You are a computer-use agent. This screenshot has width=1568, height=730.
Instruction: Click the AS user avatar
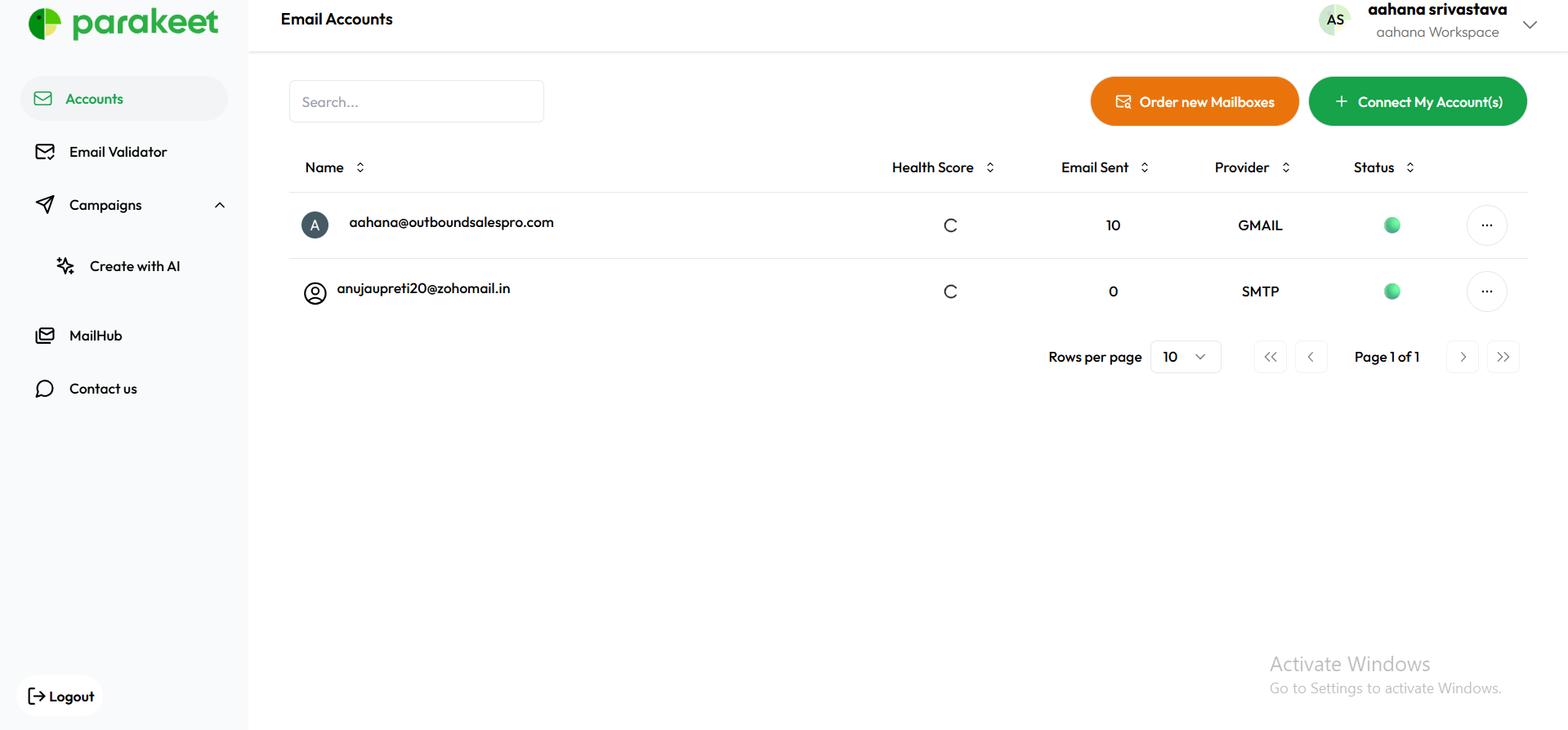click(x=1335, y=20)
